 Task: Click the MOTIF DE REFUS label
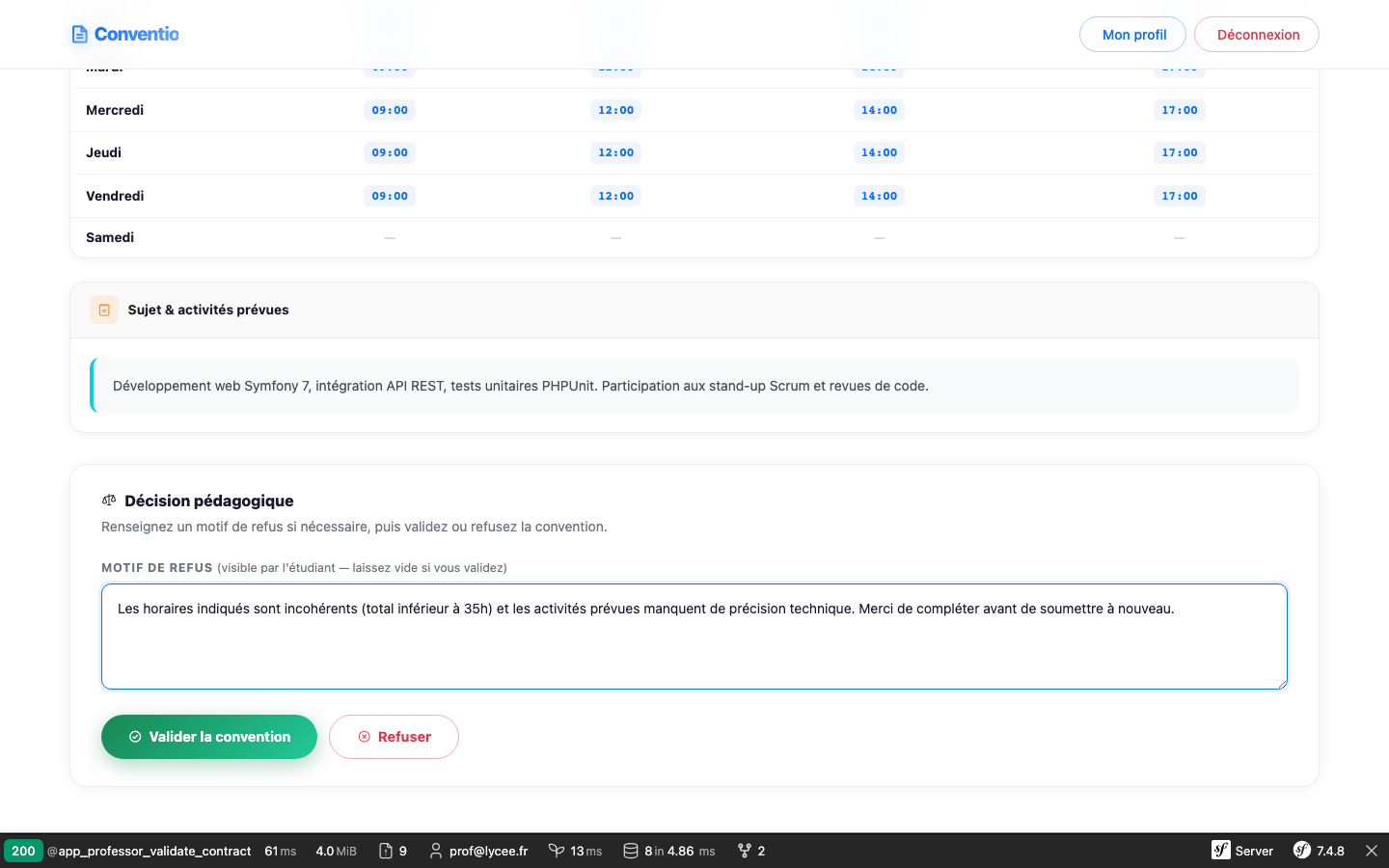click(x=157, y=568)
